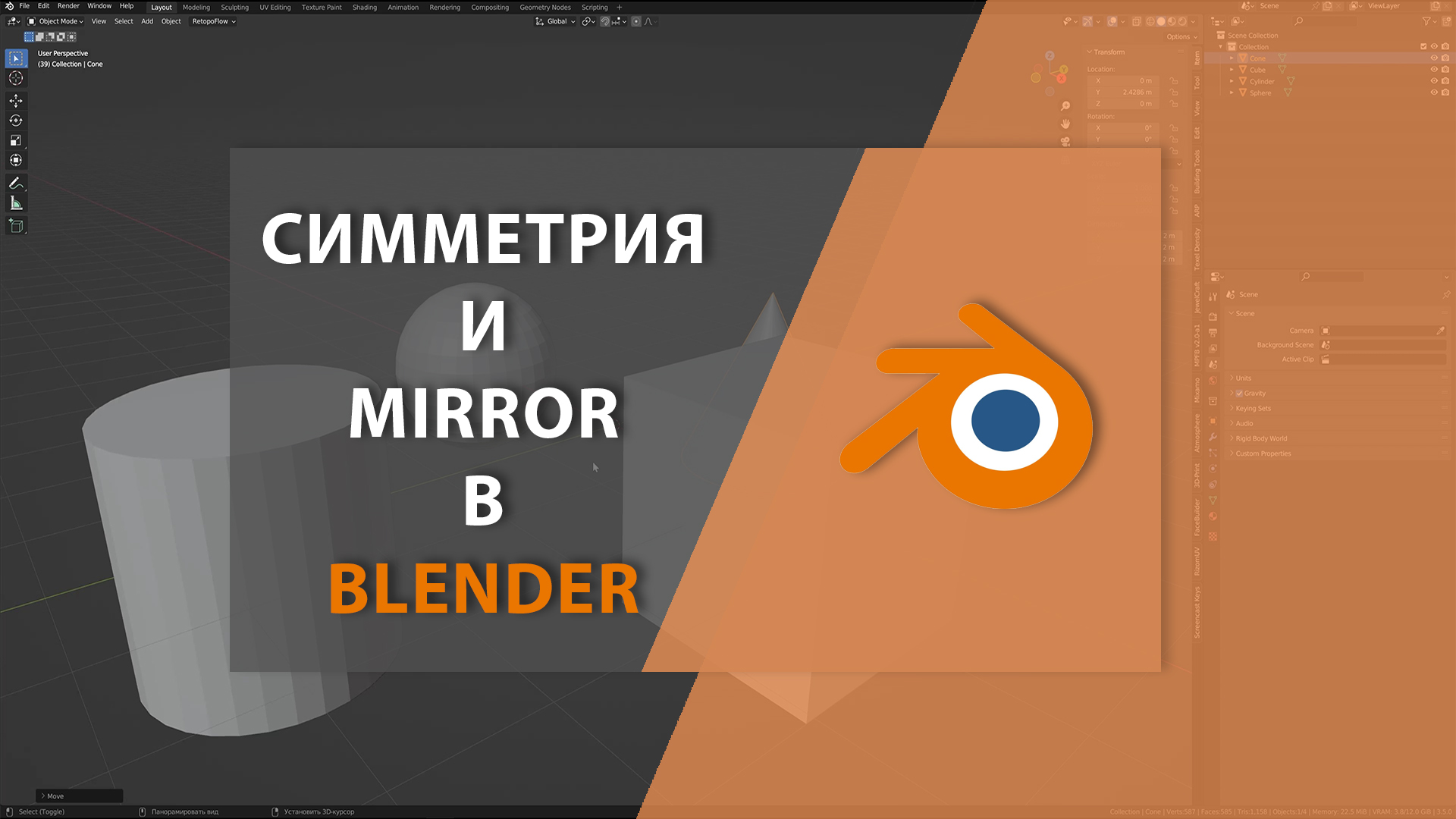This screenshot has width=1456, height=819.
Task: Select the Move tool in toolbar
Action: pos(14,100)
